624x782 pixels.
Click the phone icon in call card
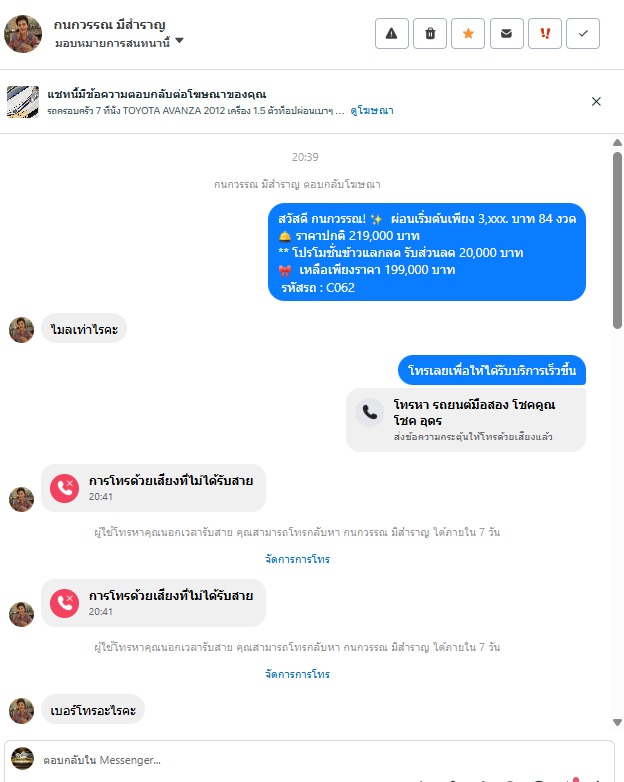370,412
